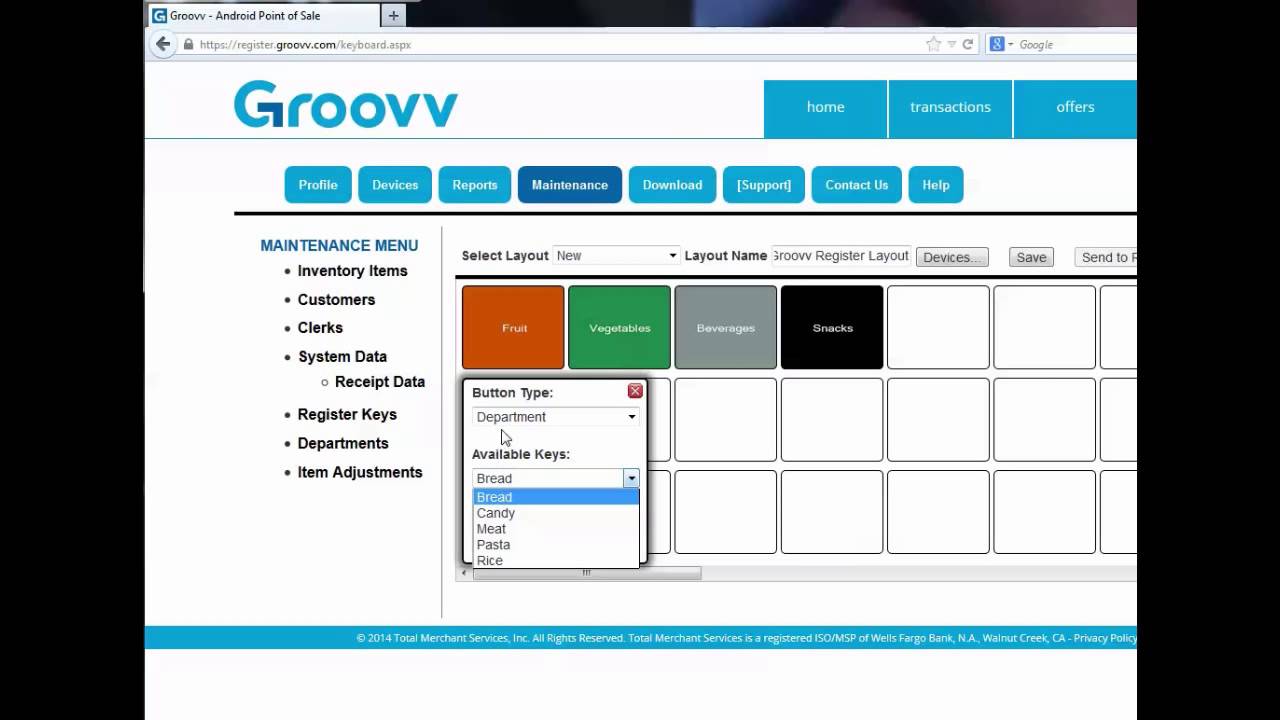Open Clerks in Maintenance Menu
This screenshot has height=720, width=1280.
pyautogui.click(x=320, y=328)
